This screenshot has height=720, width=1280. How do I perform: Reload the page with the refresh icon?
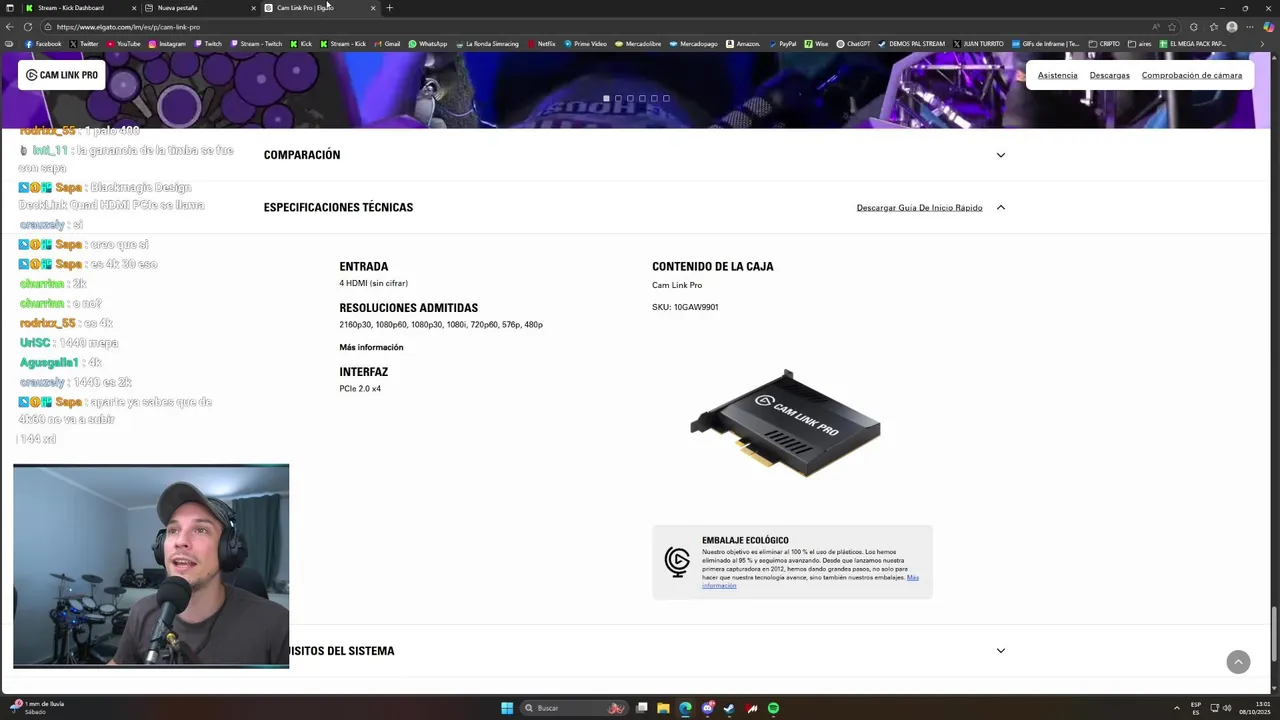click(27, 27)
